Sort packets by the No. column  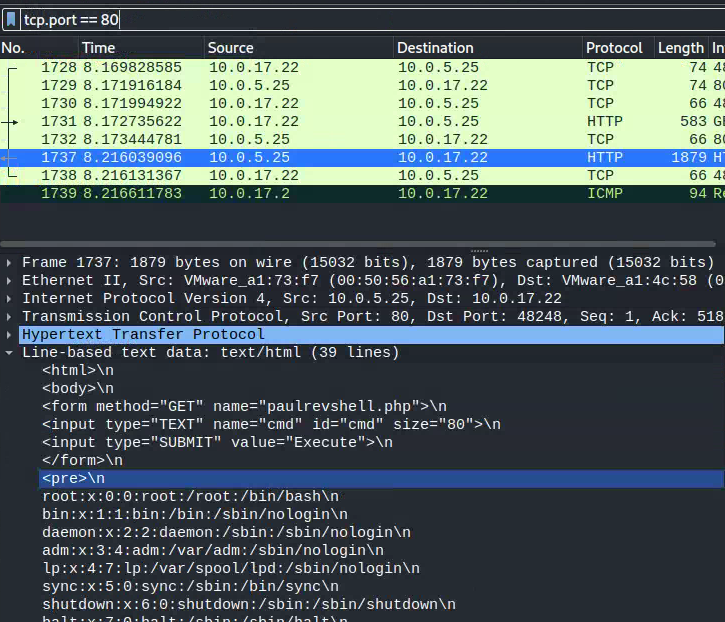point(14,48)
